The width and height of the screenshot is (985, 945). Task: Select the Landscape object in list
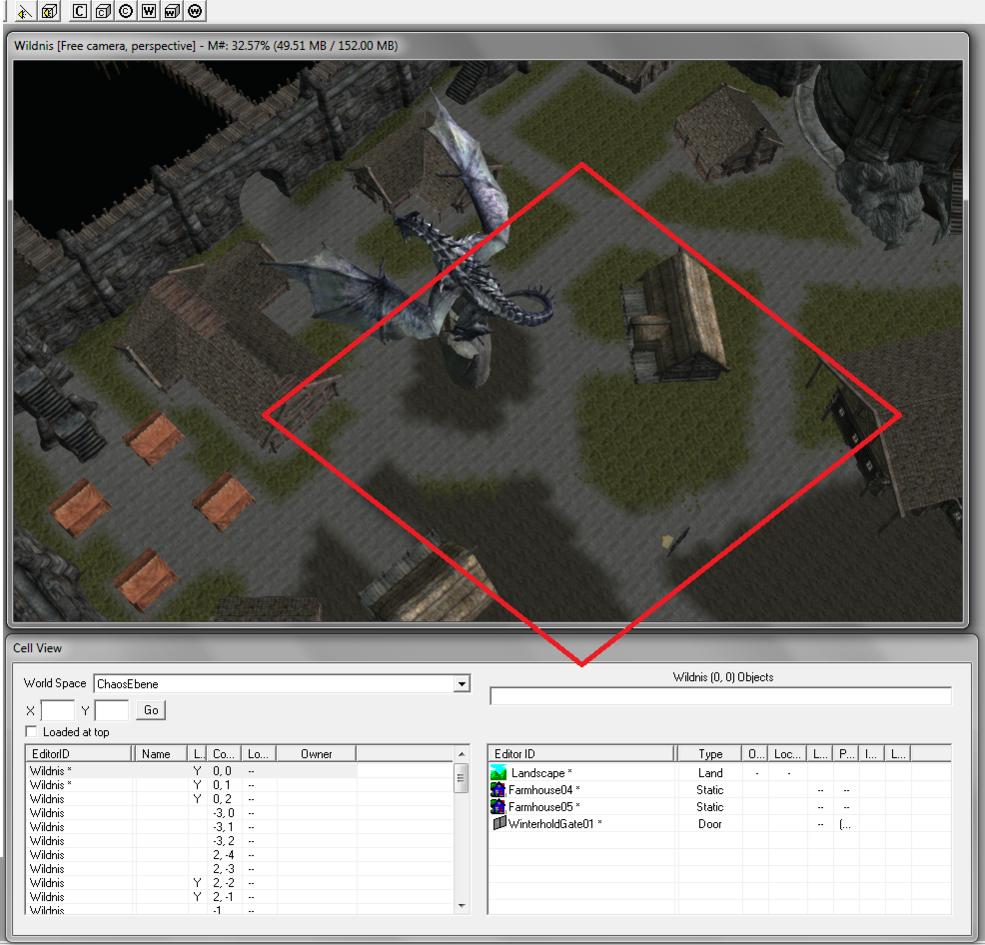542,773
